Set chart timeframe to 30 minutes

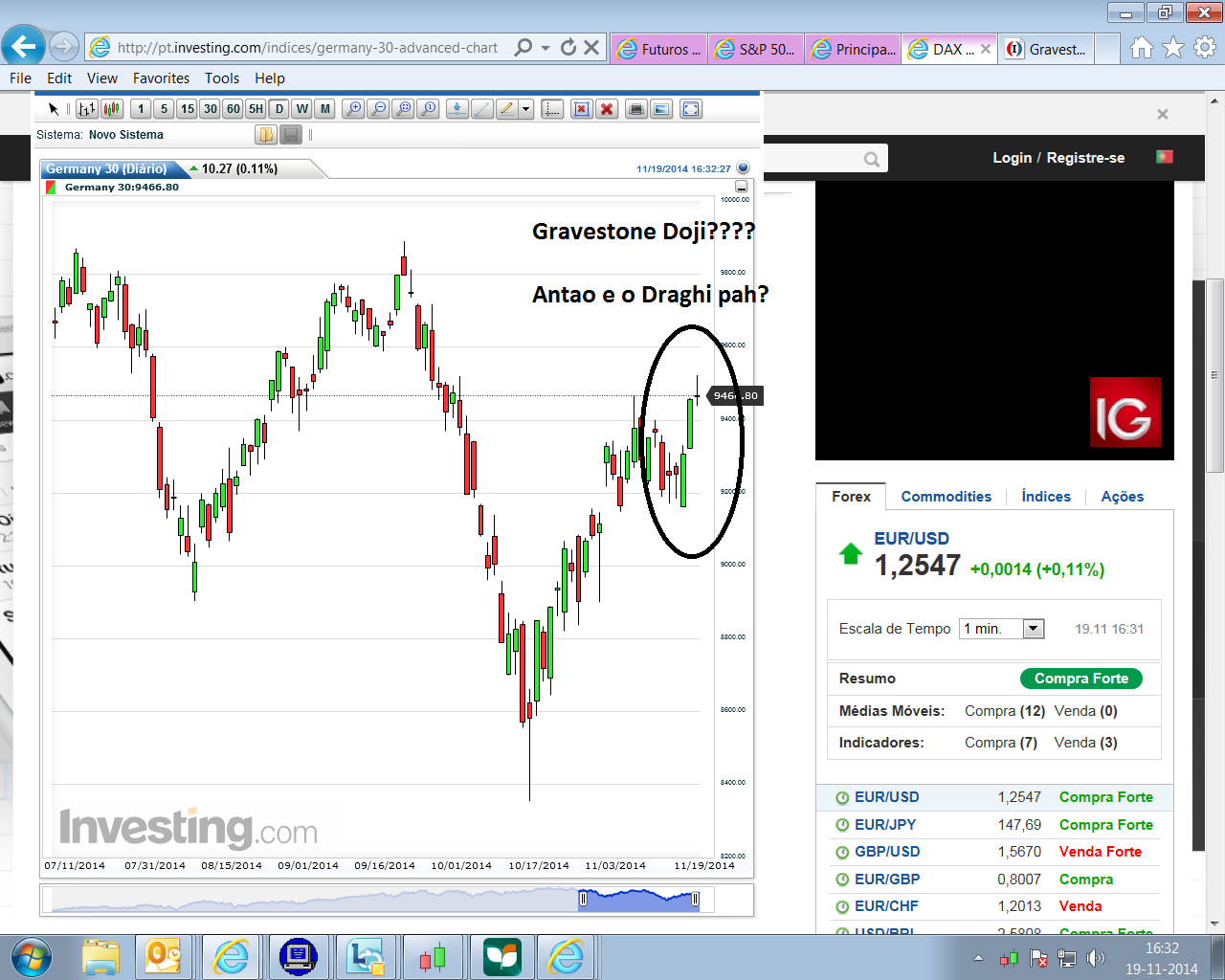(x=210, y=109)
